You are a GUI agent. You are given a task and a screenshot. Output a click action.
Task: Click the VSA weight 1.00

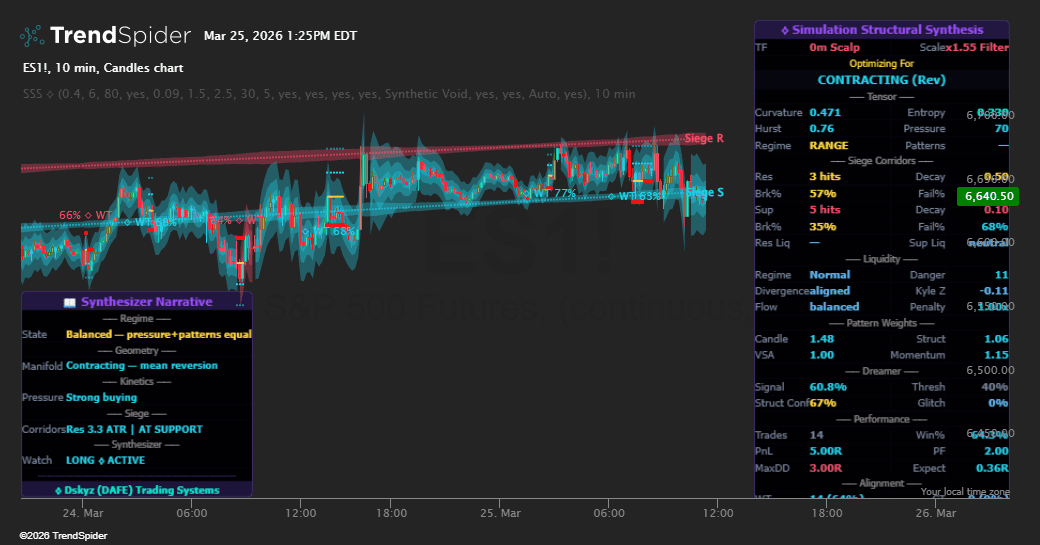pyautogui.click(x=822, y=355)
